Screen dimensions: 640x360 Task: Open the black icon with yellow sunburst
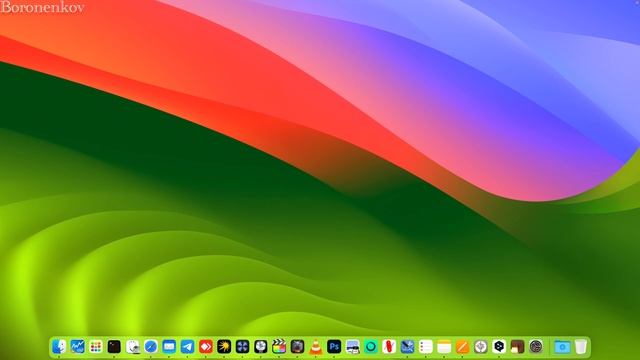pos(224,347)
